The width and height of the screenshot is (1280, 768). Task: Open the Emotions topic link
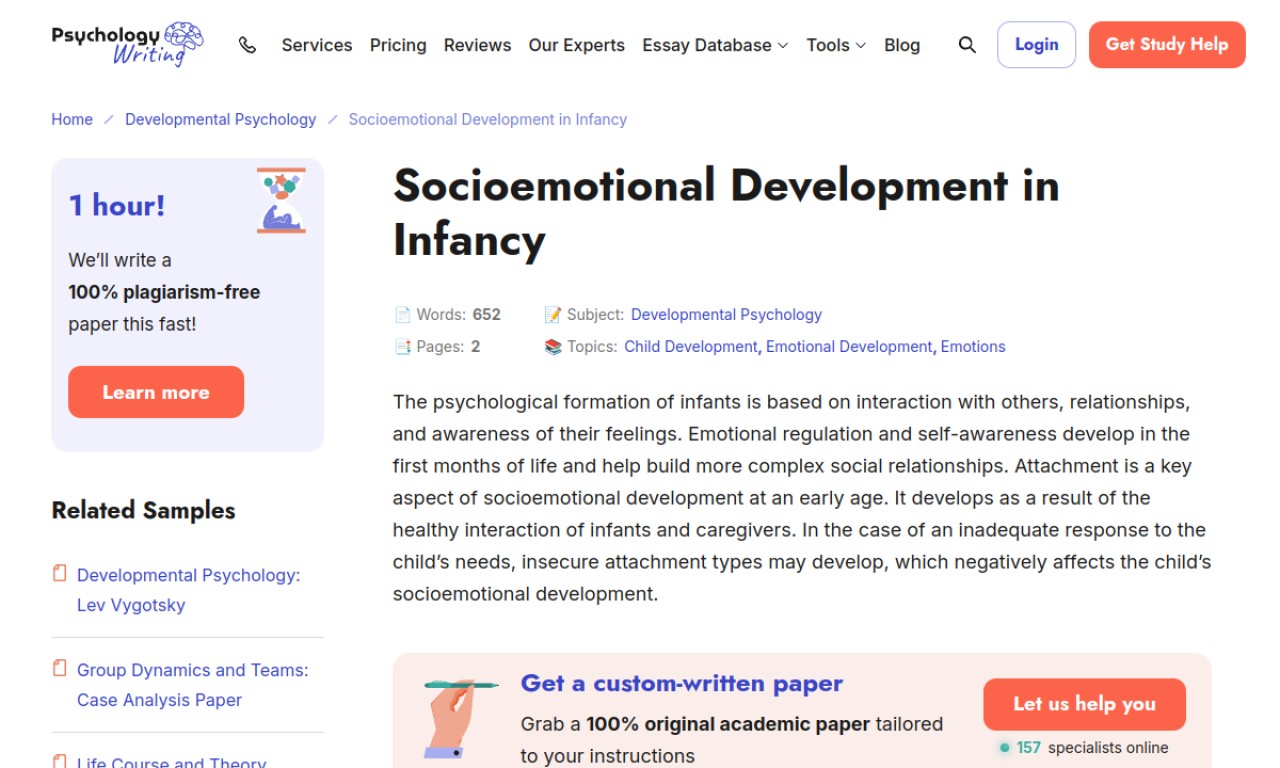[x=973, y=346]
